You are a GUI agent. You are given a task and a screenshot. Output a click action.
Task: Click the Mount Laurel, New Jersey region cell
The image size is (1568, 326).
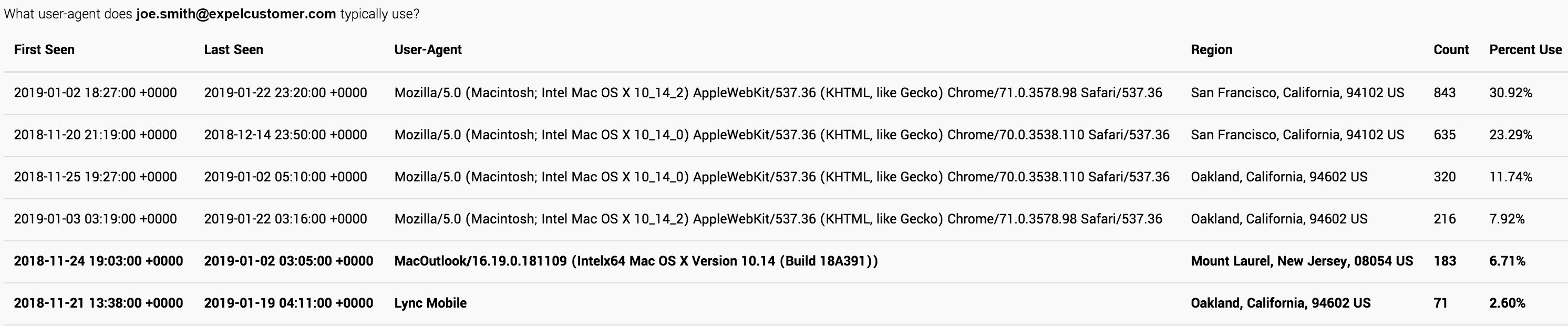pyautogui.click(x=1302, y=261)
